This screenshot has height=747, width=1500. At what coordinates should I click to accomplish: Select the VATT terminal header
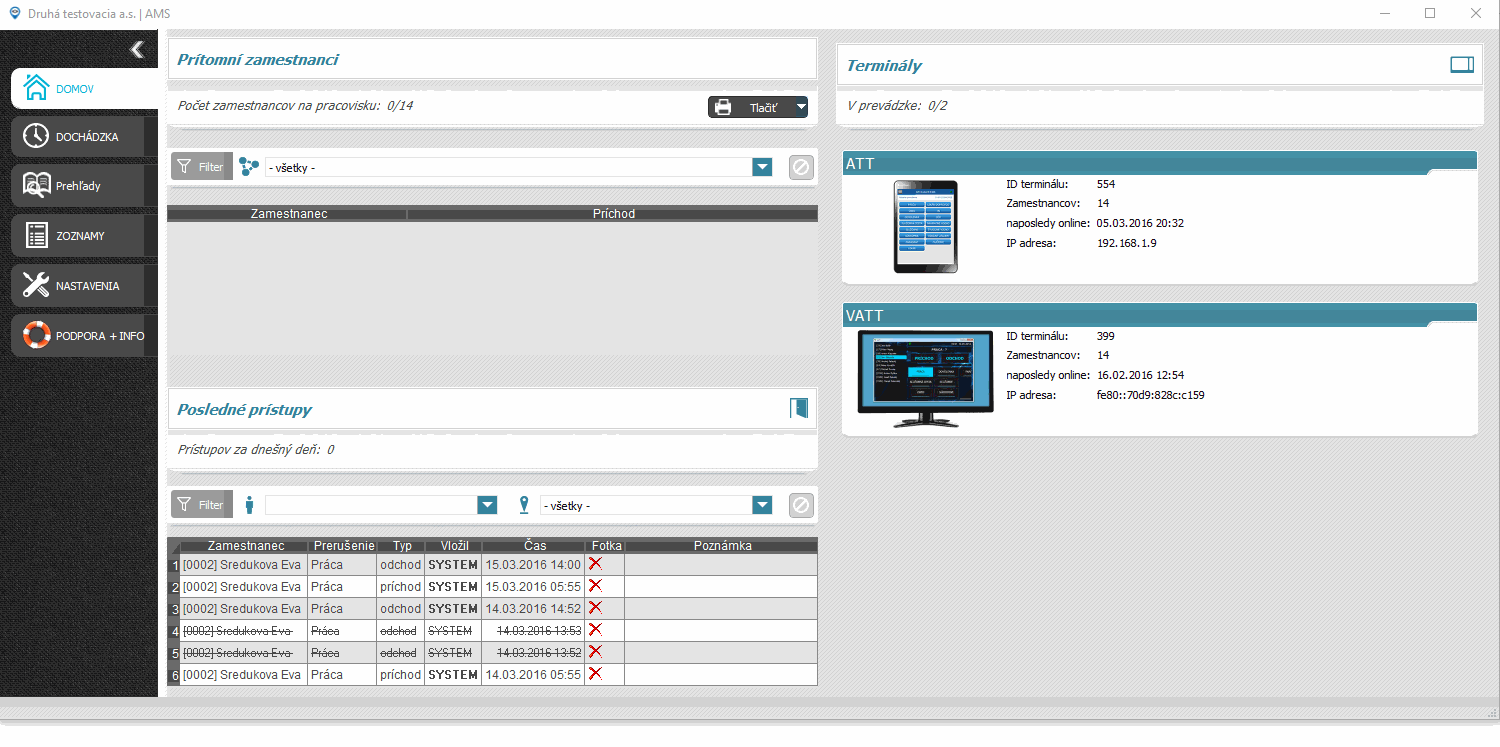1160,315
